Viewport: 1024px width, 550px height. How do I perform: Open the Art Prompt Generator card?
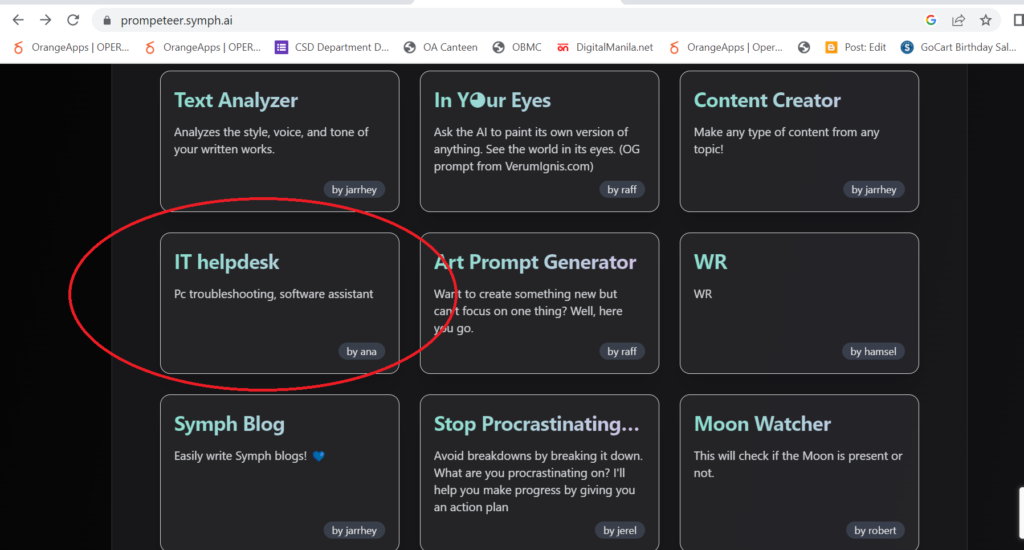[539, 303]
